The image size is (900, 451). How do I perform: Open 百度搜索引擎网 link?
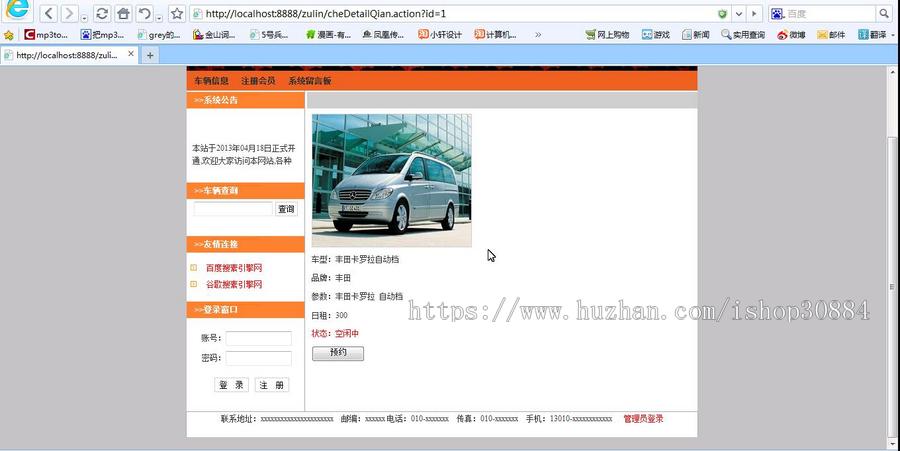pos(234,268)
